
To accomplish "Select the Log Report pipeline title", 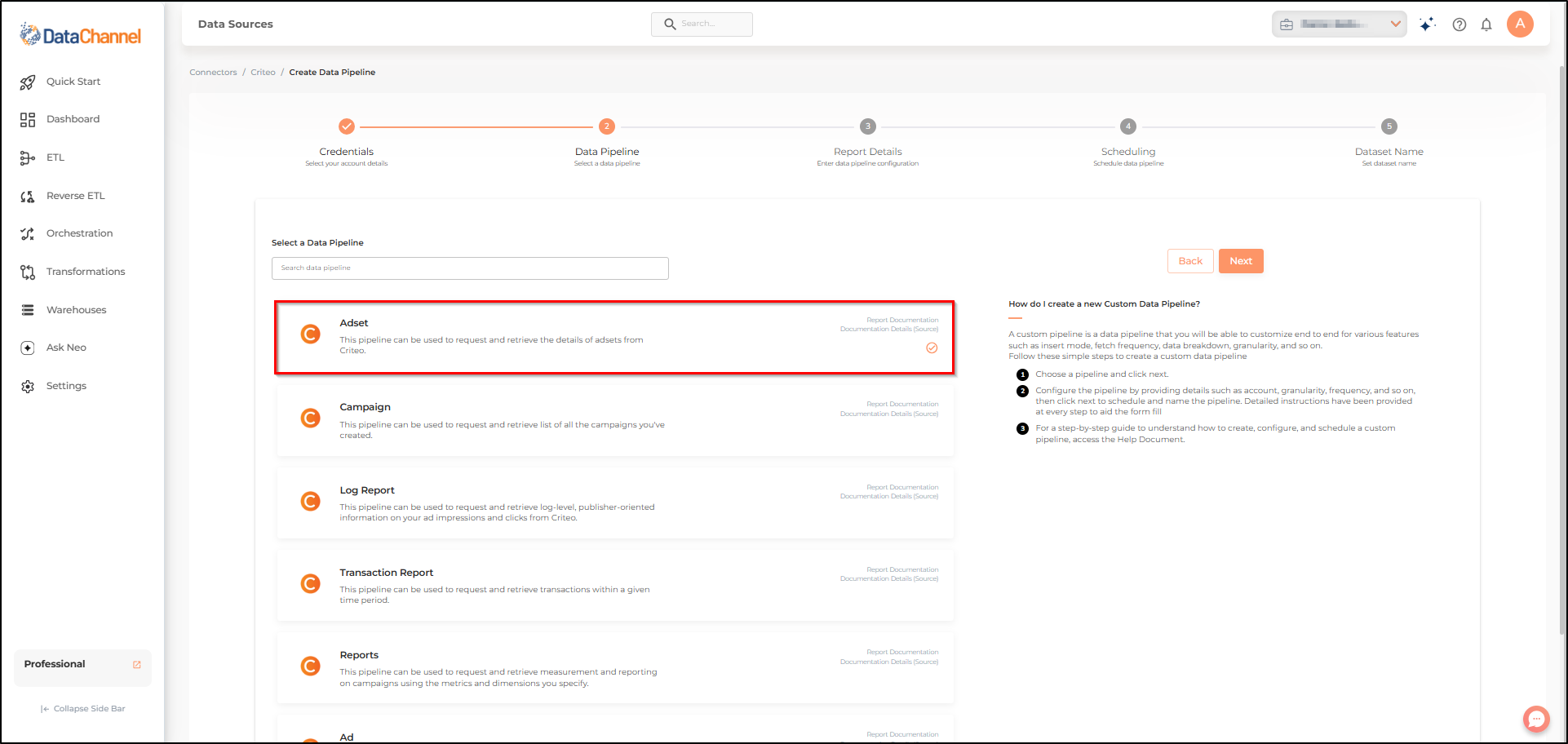I will tap(367, 490).
